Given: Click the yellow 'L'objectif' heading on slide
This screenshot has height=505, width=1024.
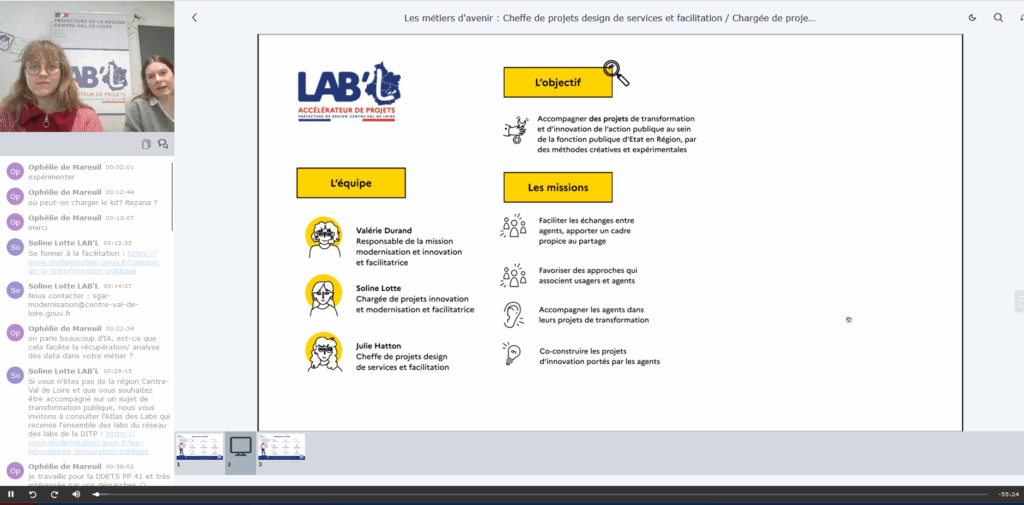Looking at the screenshot, I should pyautogui.click(x=558, y=82).
